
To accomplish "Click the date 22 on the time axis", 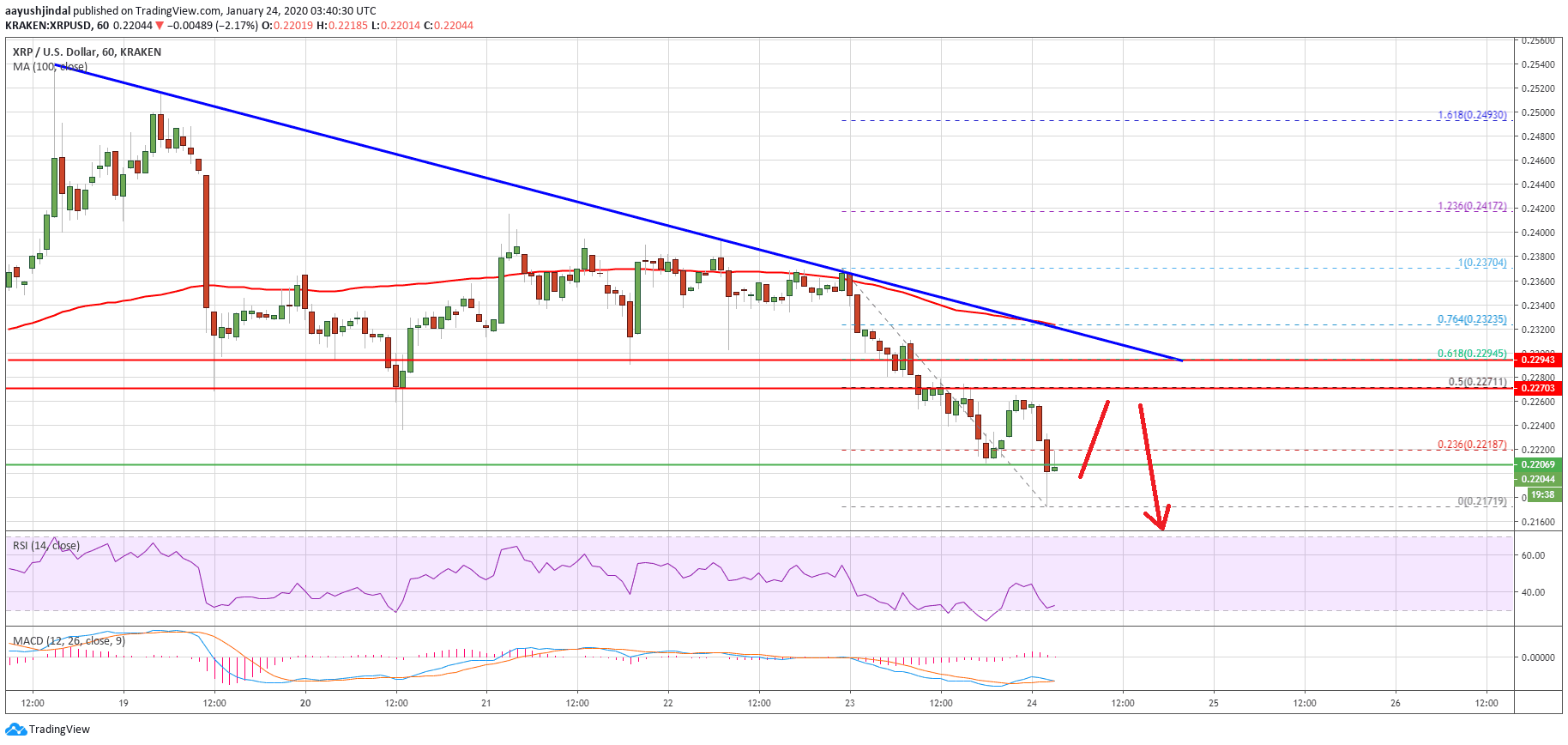I will pyautogui.click(x=668, y=703).
